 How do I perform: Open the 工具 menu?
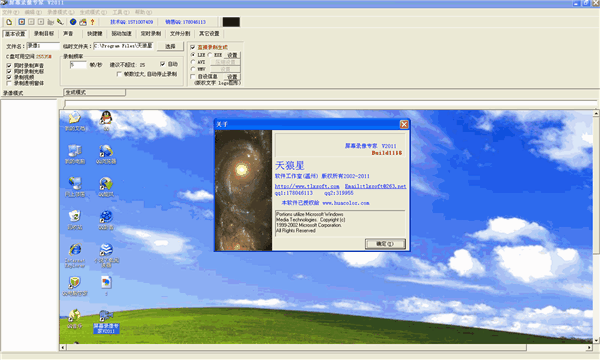[121, 12]
